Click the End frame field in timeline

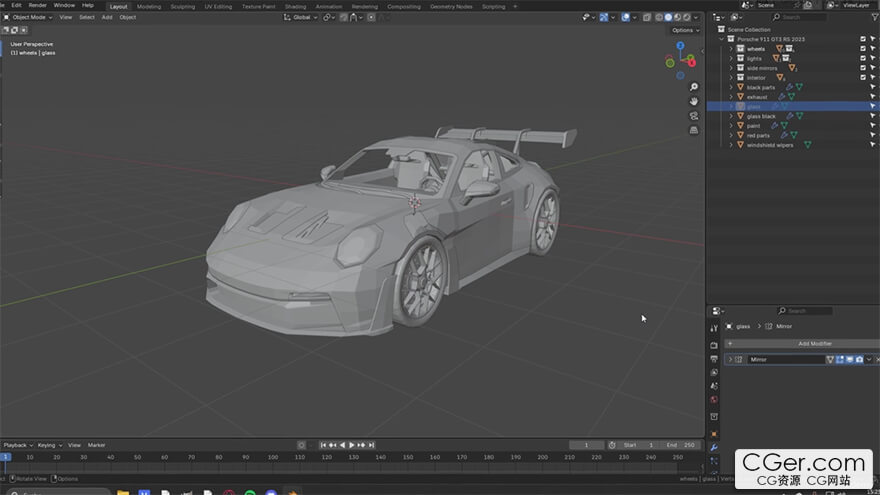pos(683,445)
